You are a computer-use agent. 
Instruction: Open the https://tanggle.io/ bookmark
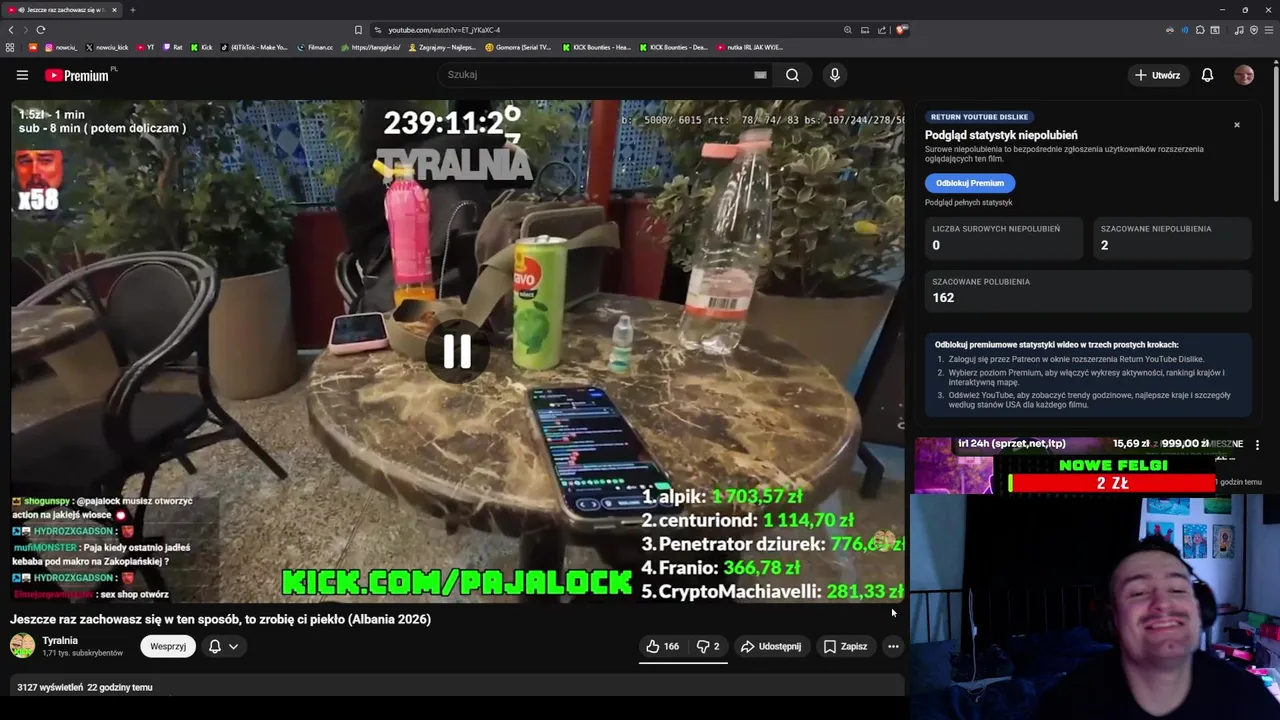point(371,47)
